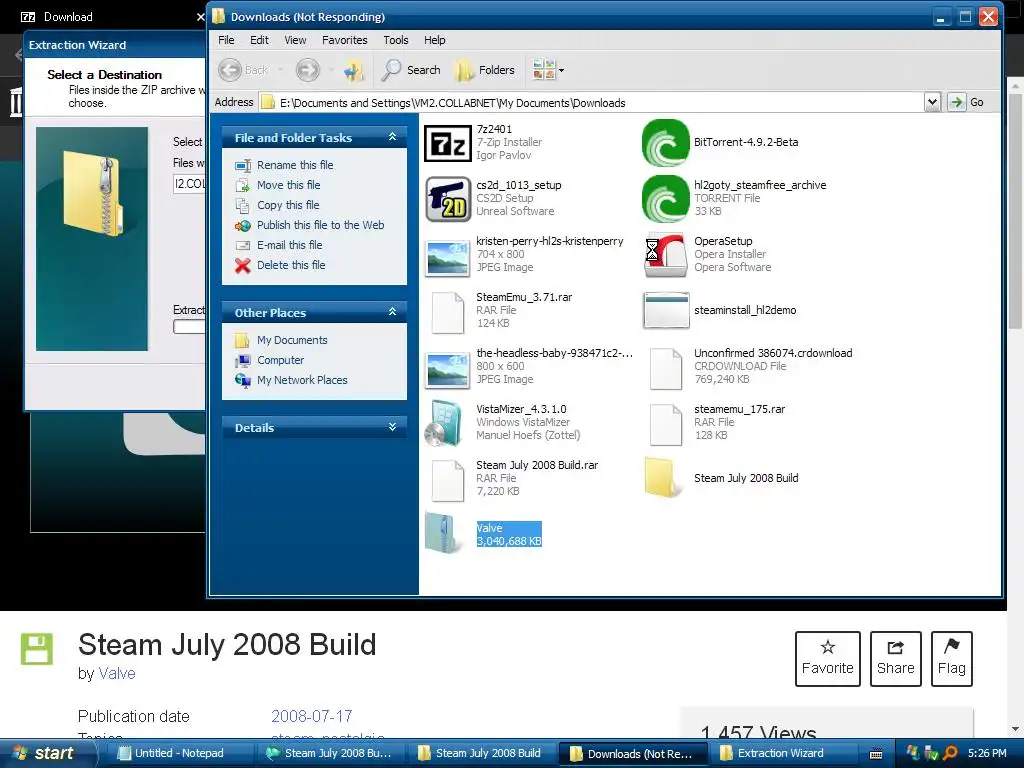Image resolution: width=1024 pixels, height=768 pixels.
Task: Select hl2goty_steamfree_archive torrent icon
Action: pos(665,199)
